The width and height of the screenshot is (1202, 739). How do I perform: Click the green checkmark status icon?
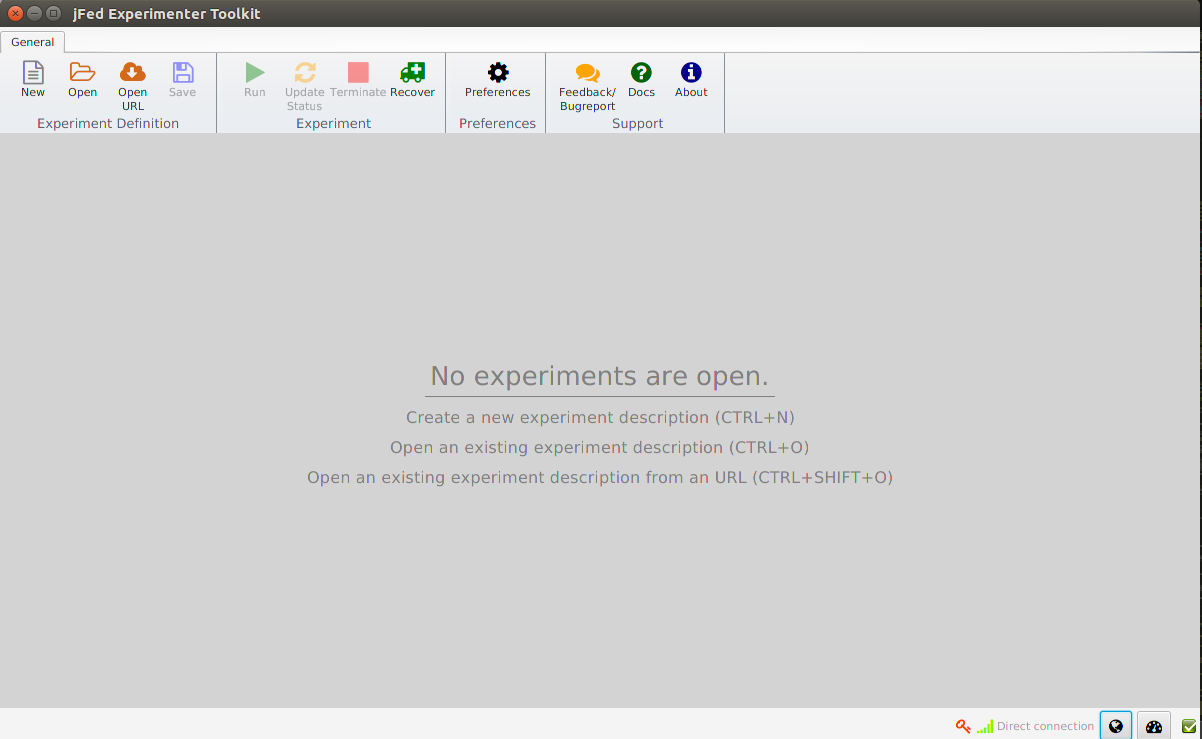point(1189,726)
